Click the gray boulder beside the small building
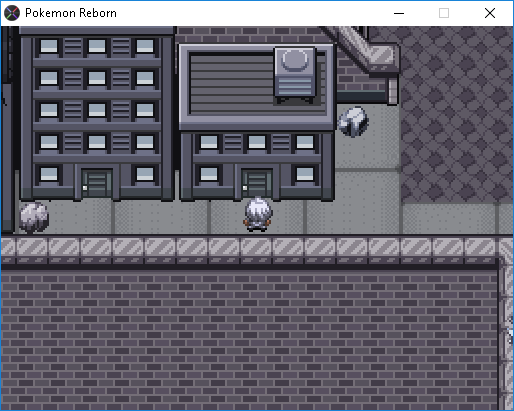 (353, 122)
